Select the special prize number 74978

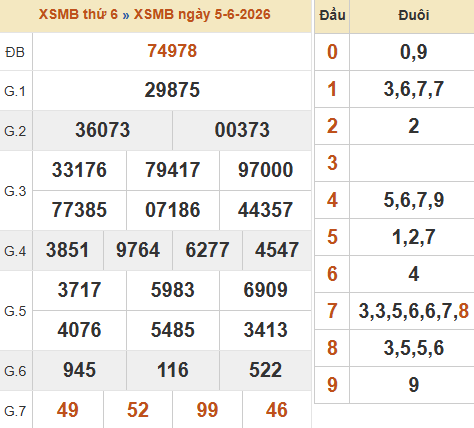[172, 51]
